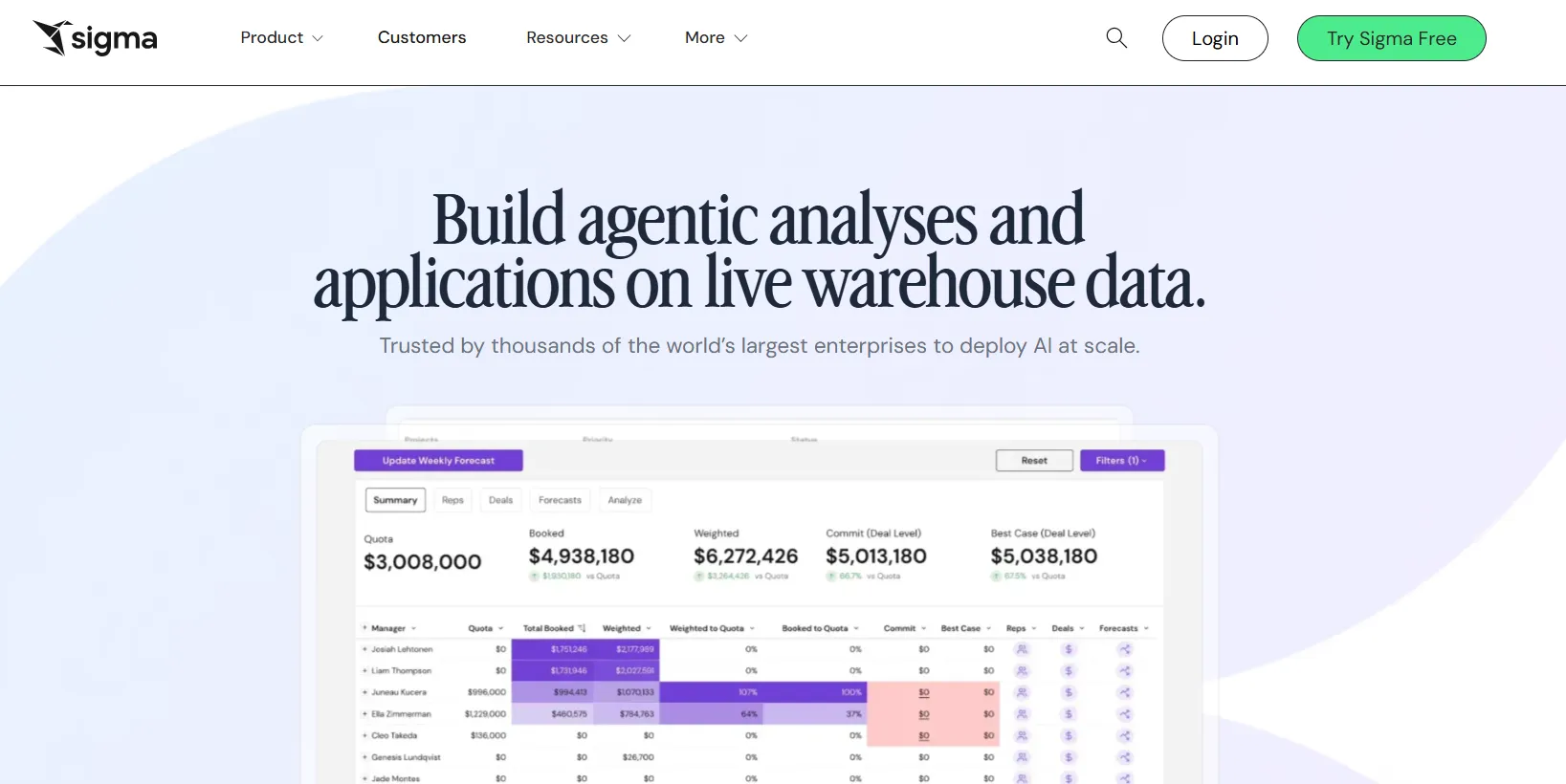Screen dimensions: 1566x784
Task: Click reps icon for Ella Zimmerman
Action: click(1022, 714)
